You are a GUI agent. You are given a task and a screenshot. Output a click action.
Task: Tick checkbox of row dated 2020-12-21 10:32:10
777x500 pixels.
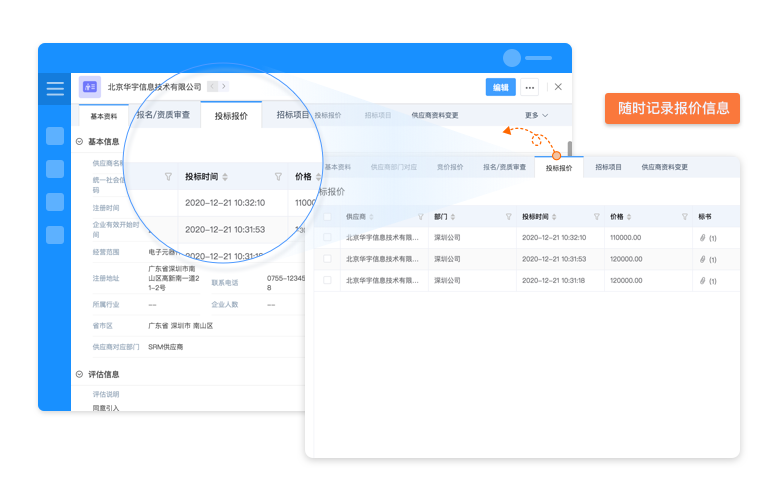click(x=327, y=237)
